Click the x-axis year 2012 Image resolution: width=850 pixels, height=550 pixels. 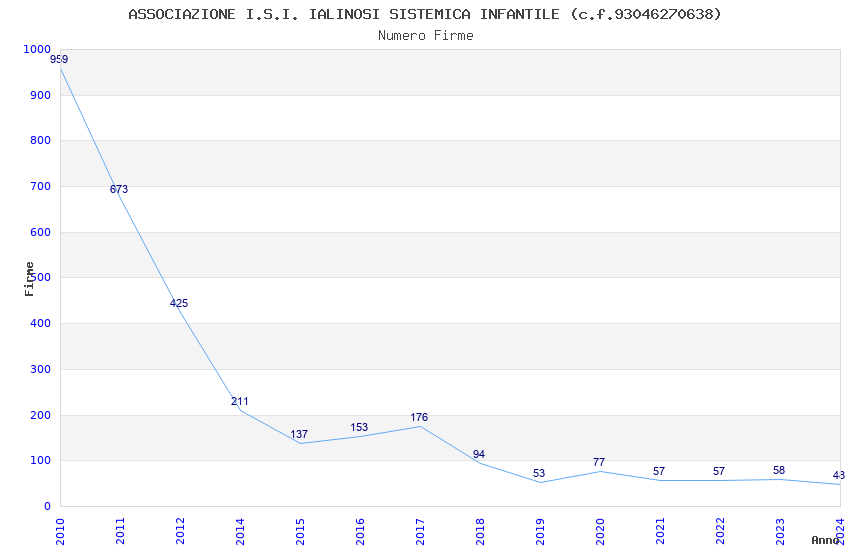(x=181, y=531)
